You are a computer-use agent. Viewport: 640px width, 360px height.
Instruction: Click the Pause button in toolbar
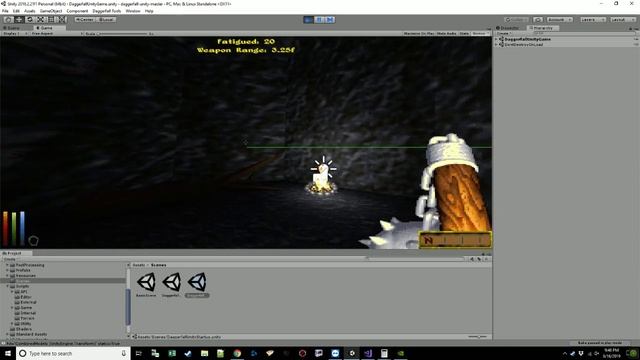(x=319, y=20)
